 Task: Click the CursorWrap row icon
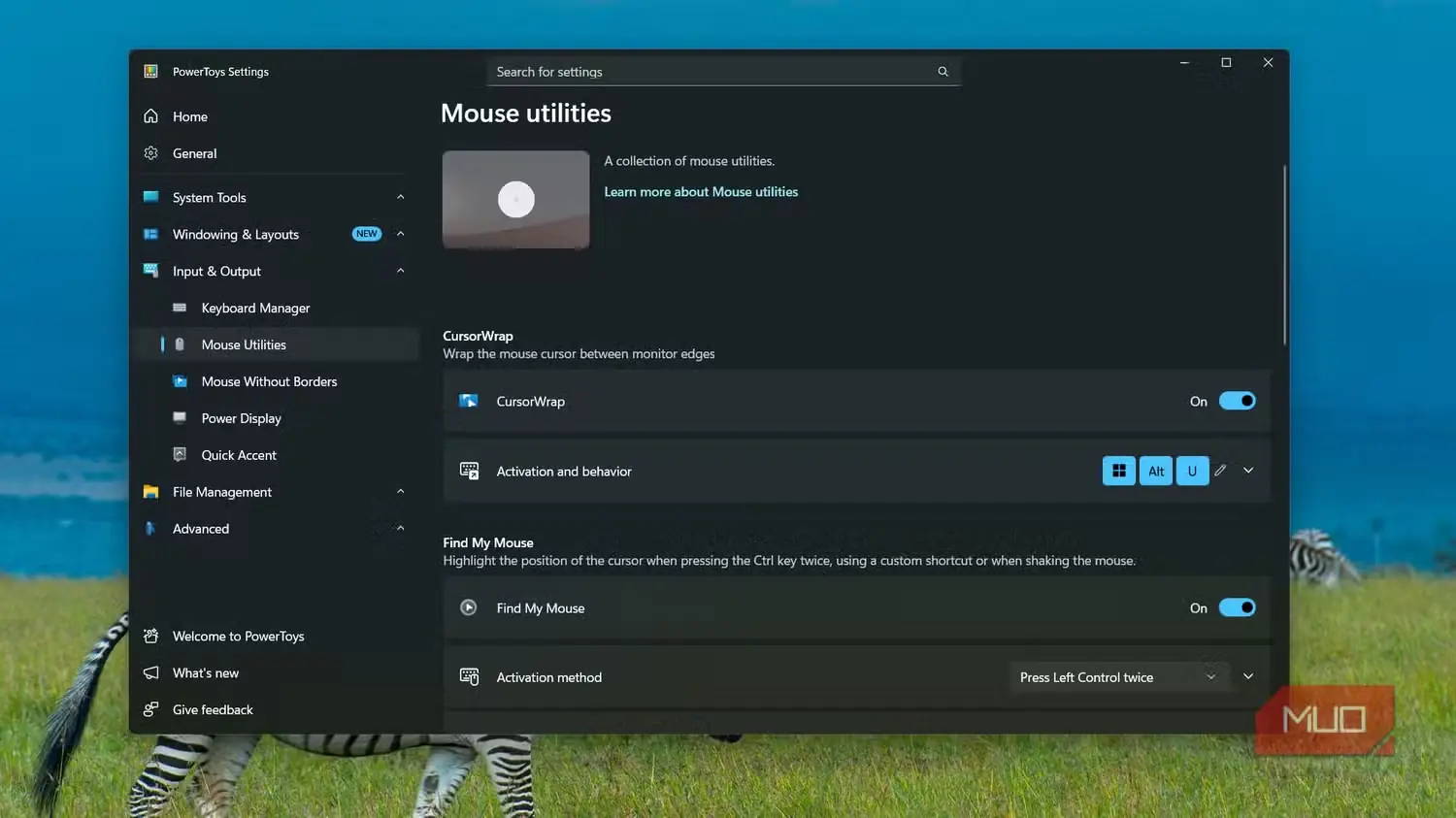(469, 401)
